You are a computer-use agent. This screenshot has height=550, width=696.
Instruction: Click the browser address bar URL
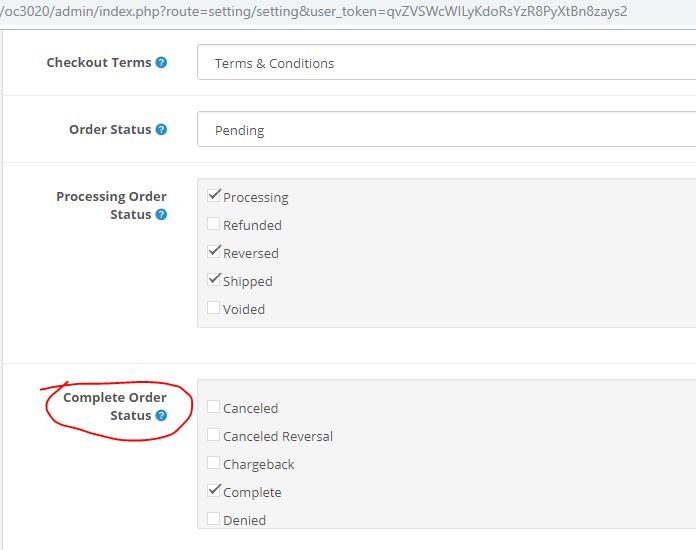tap(313, 11)
